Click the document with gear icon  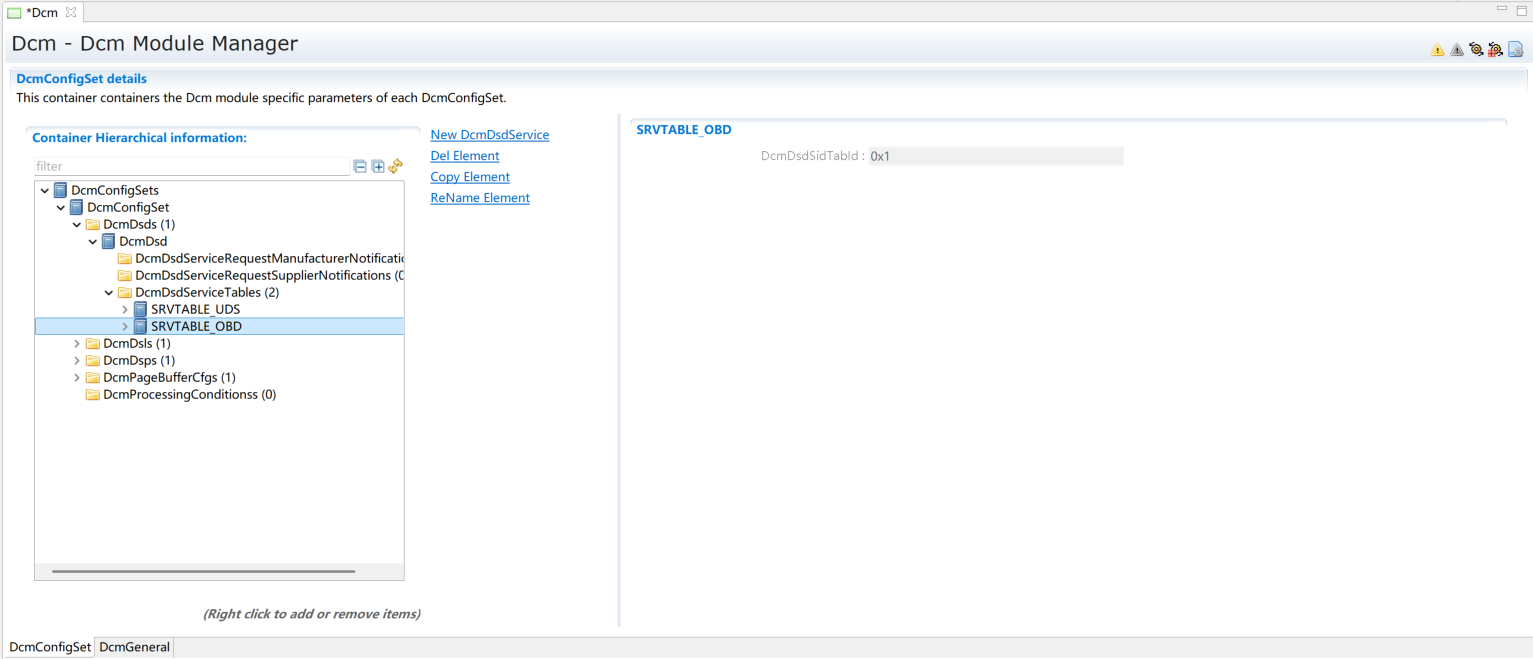[1515, 49]
